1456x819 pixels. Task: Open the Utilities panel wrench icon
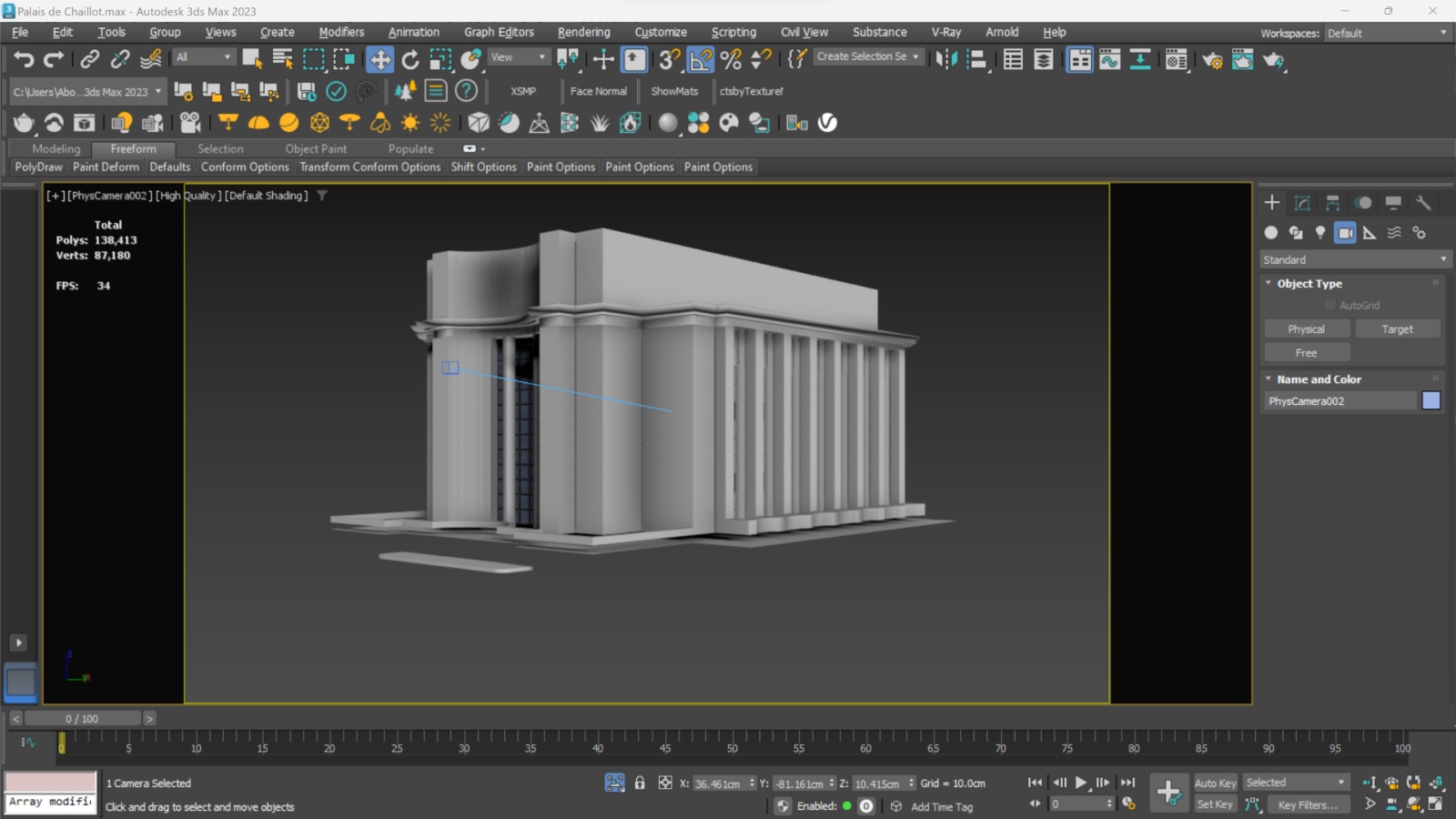point(1423,203)
